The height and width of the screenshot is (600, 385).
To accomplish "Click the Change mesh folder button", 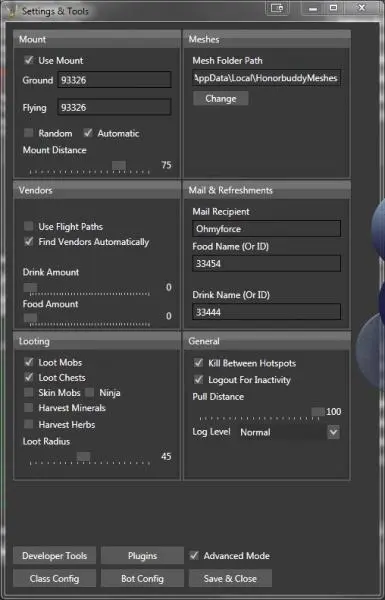I will coord(221,98).
